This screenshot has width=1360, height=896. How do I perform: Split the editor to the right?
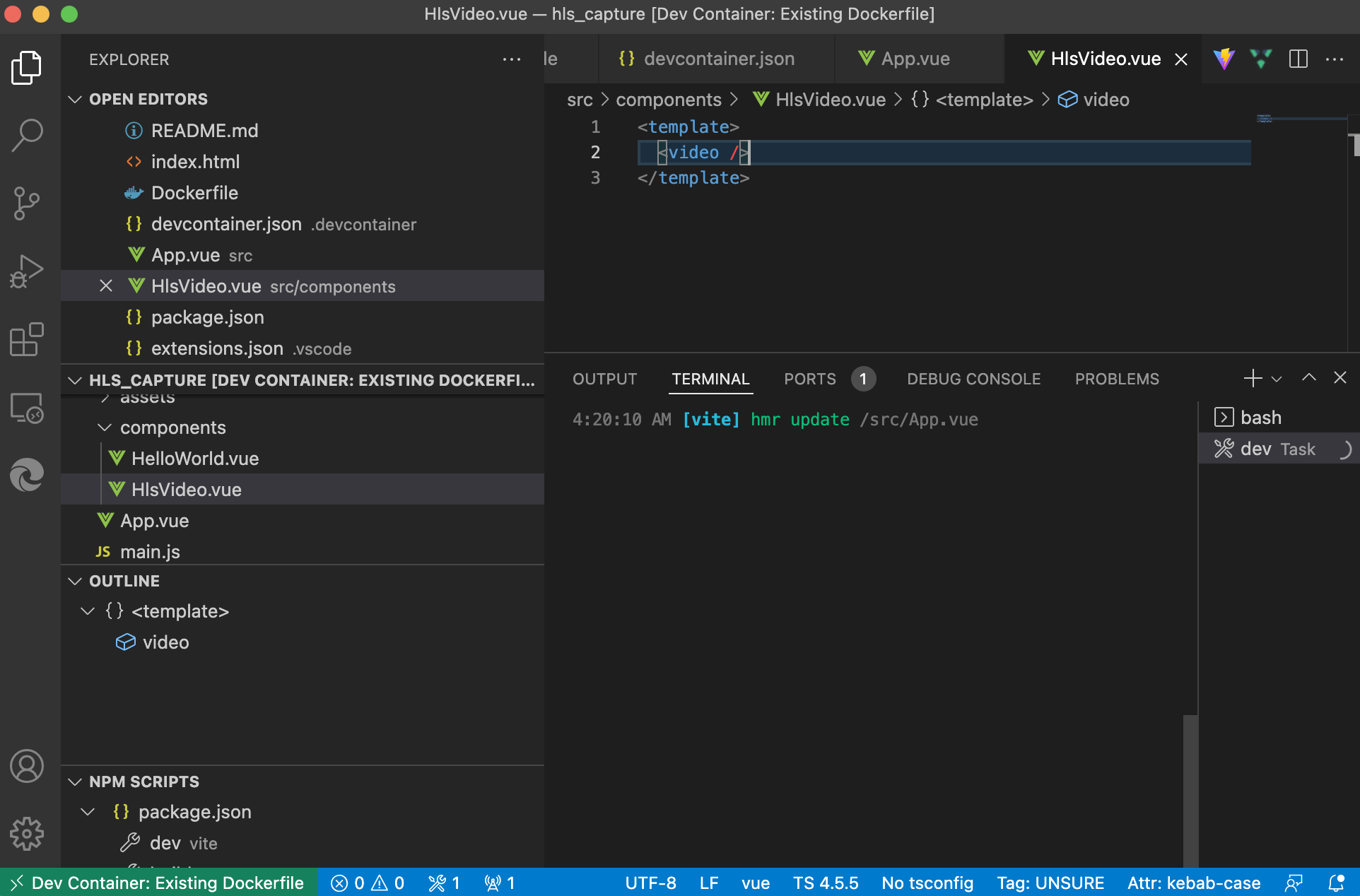1299,59
